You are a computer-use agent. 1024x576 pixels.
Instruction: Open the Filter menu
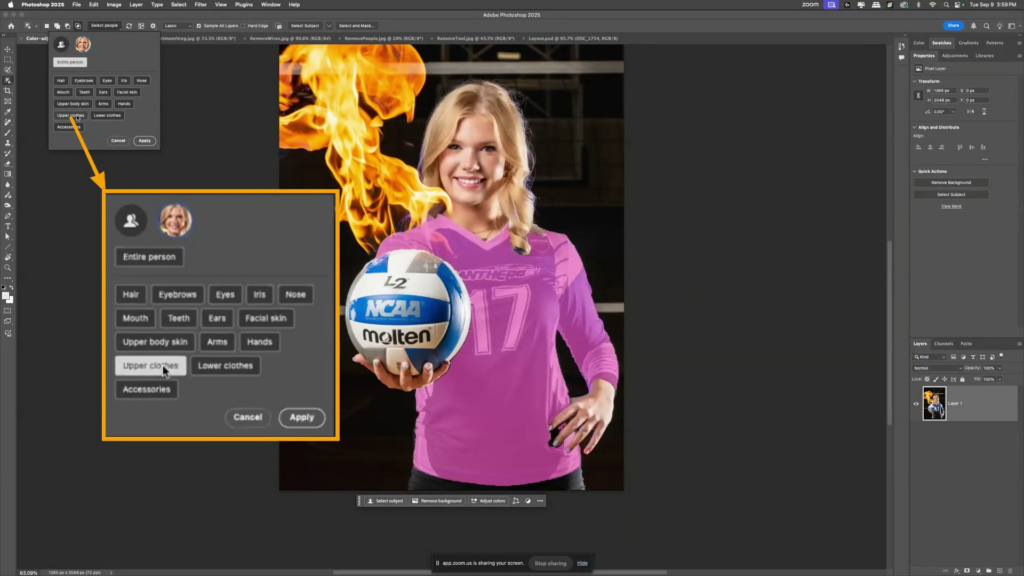[x=200, y=4]
